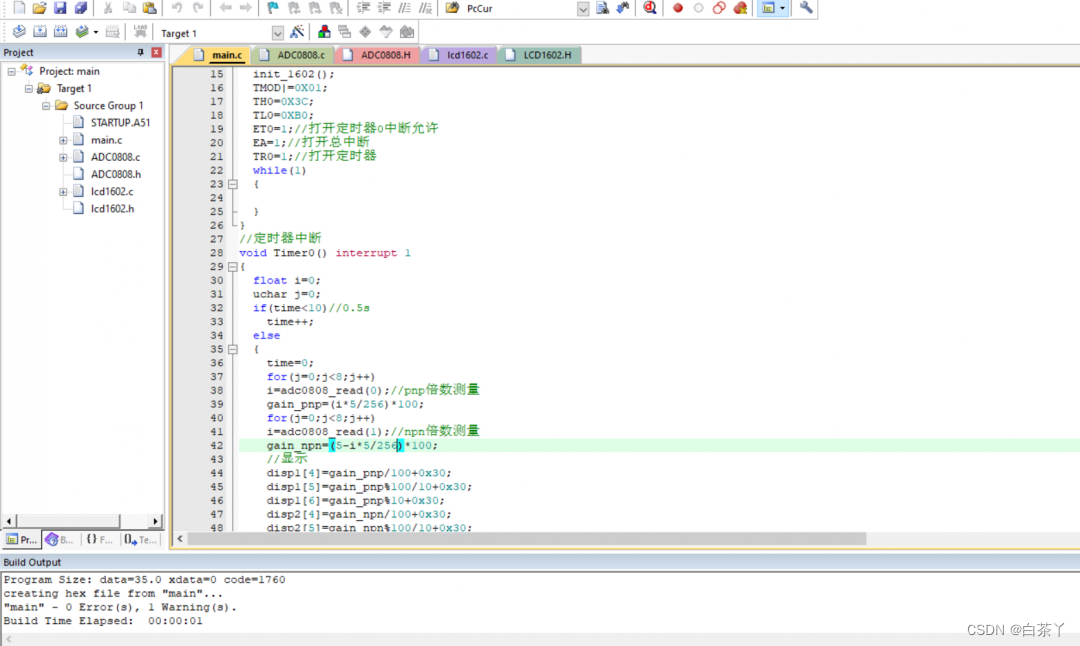Insert a breakpoint using the red dot
This screenshot has width=1080, height=646.
click(678, 8)
